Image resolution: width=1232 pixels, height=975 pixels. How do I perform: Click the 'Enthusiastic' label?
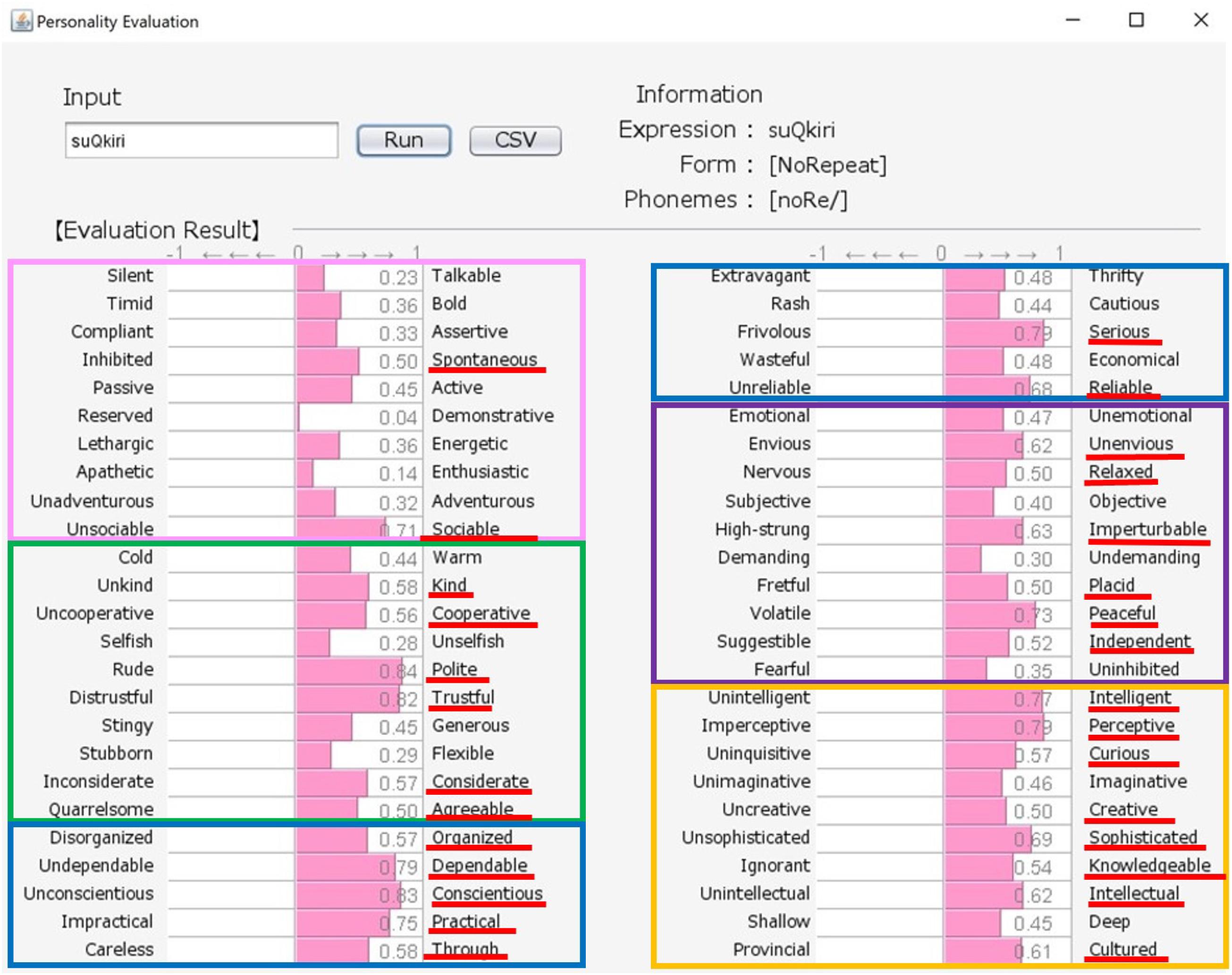pyautogui.click(x=480, y=472)
